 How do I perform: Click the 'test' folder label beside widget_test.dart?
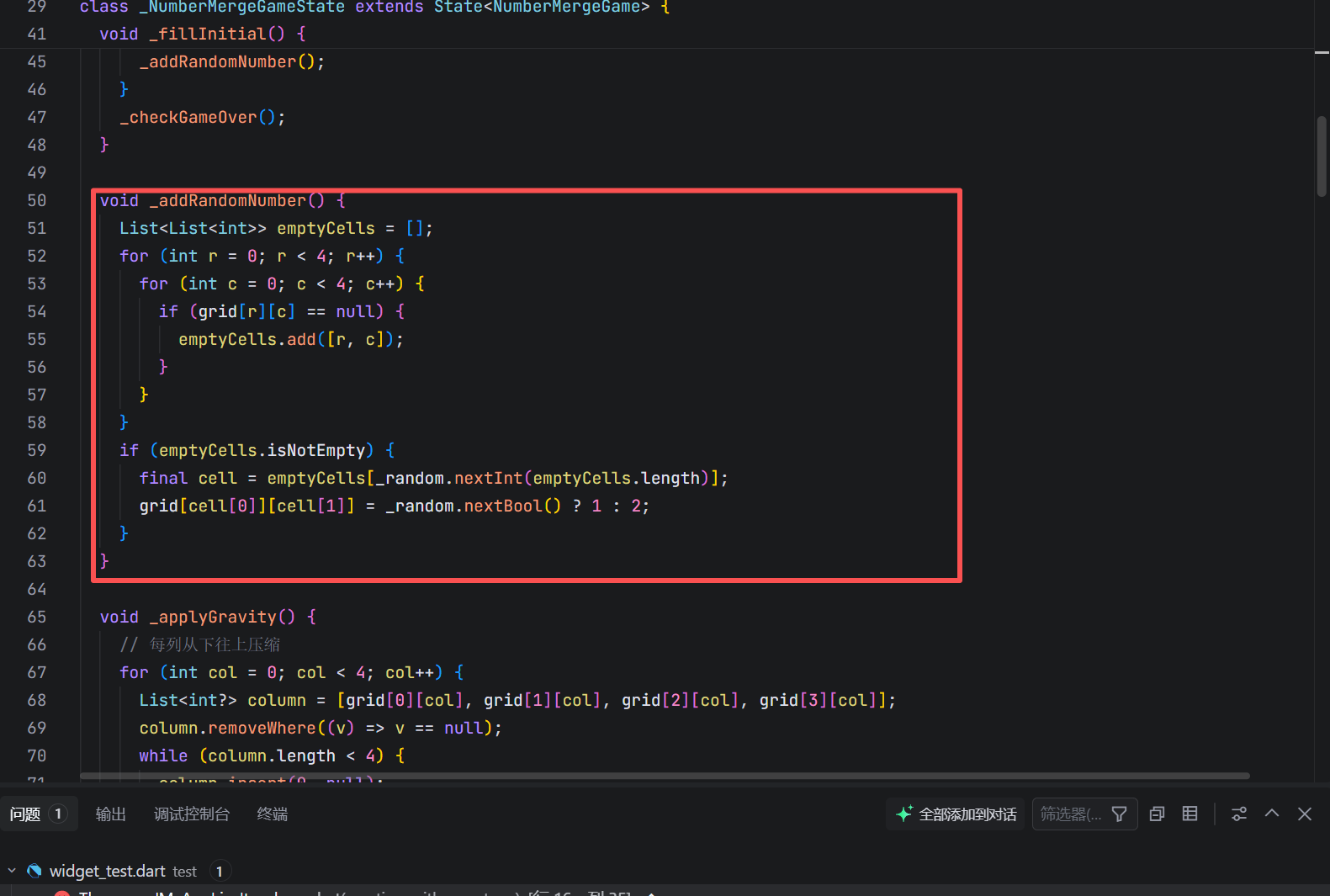coord(184,872)
